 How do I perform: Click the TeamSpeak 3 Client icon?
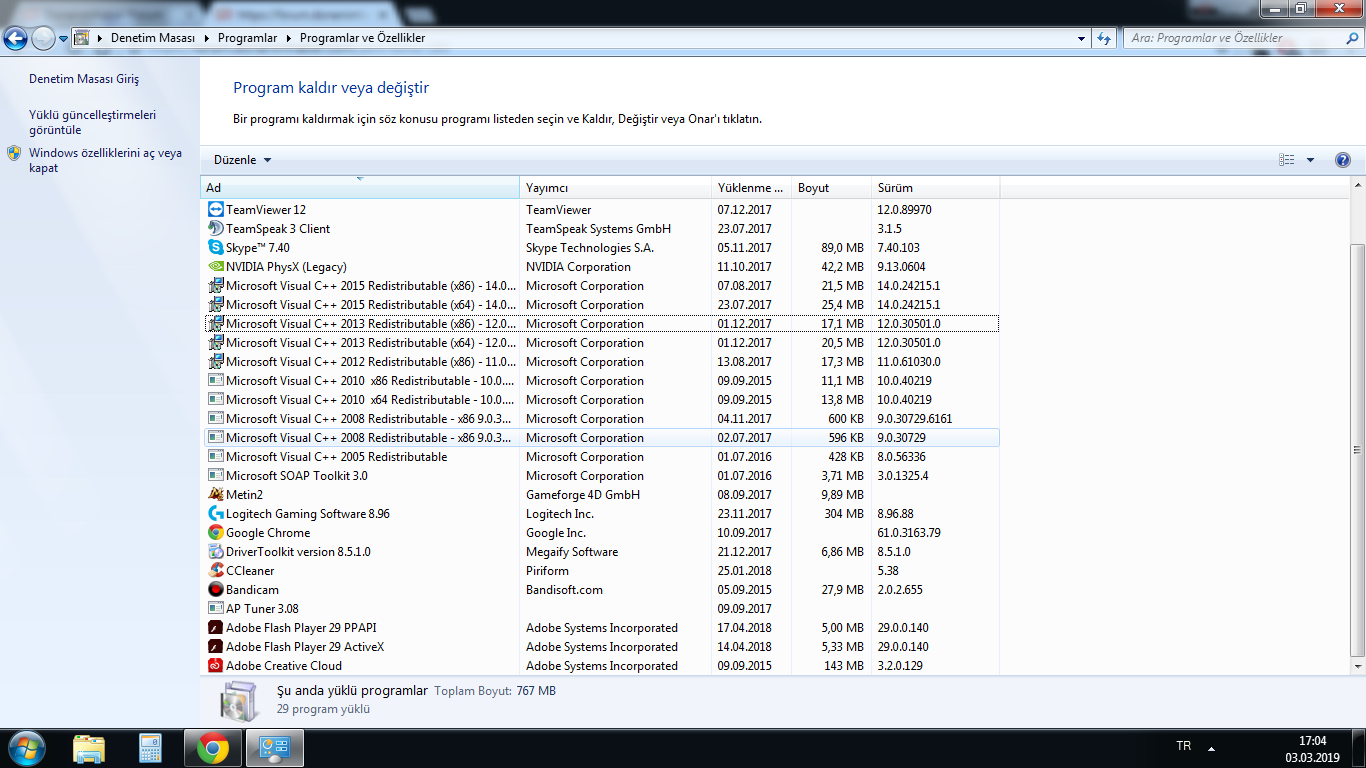[215, 229]
